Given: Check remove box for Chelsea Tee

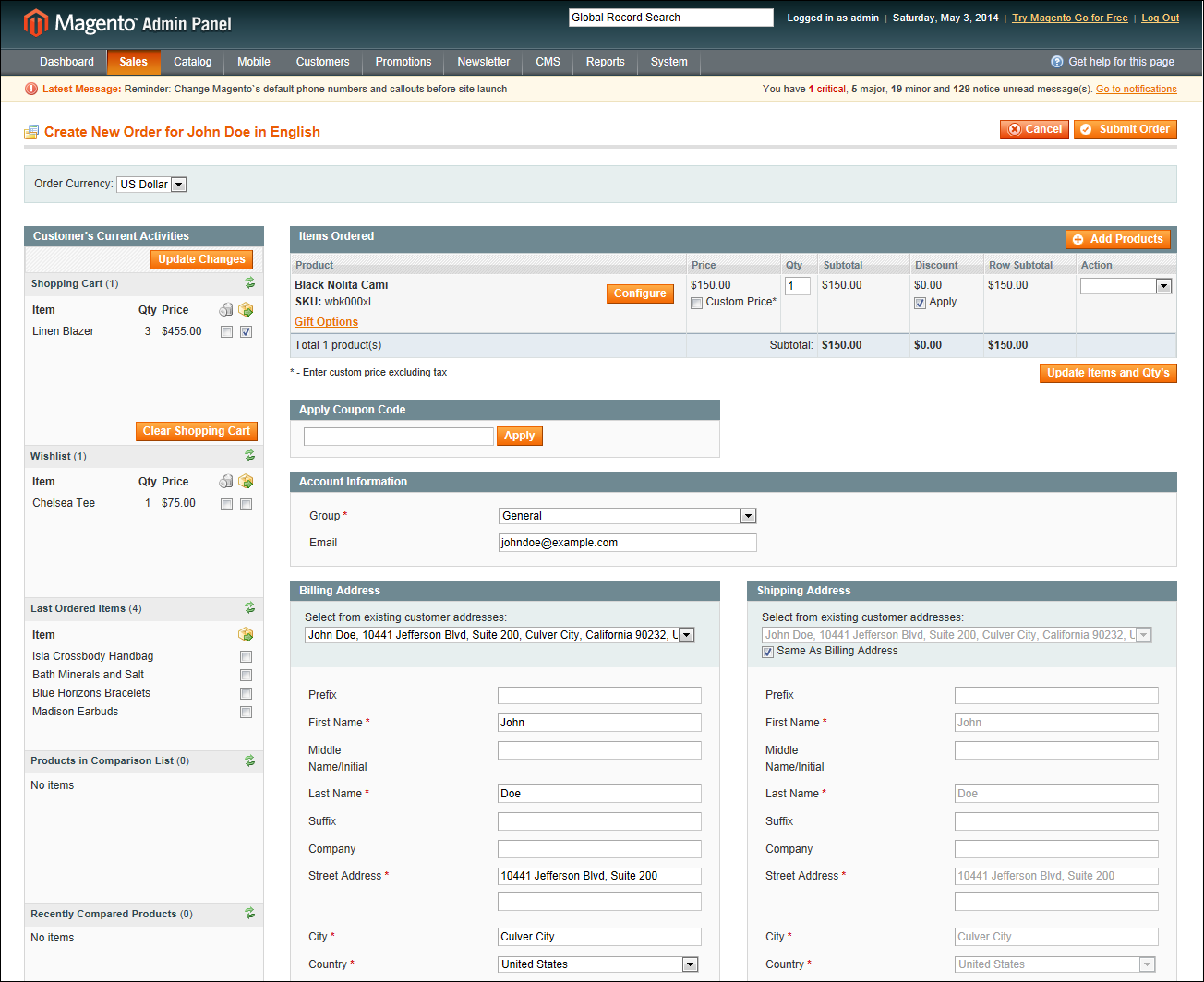Looking at the screenshot, I should (x=226, y=504).
